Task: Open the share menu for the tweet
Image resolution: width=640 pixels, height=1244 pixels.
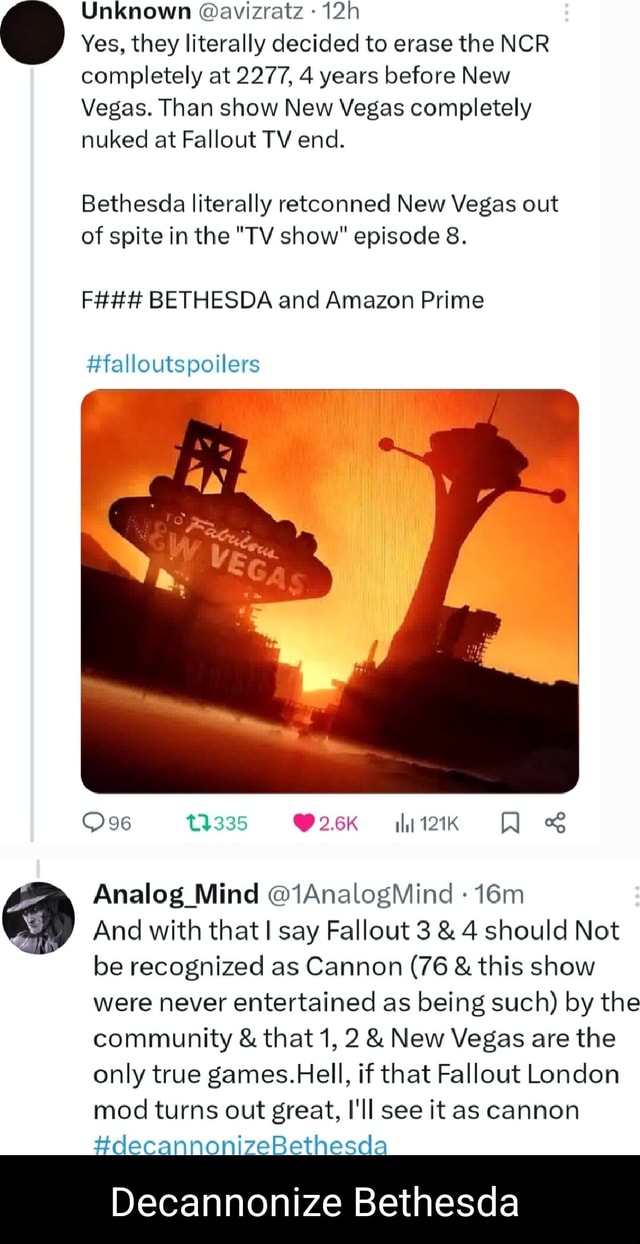Action: 556,822
